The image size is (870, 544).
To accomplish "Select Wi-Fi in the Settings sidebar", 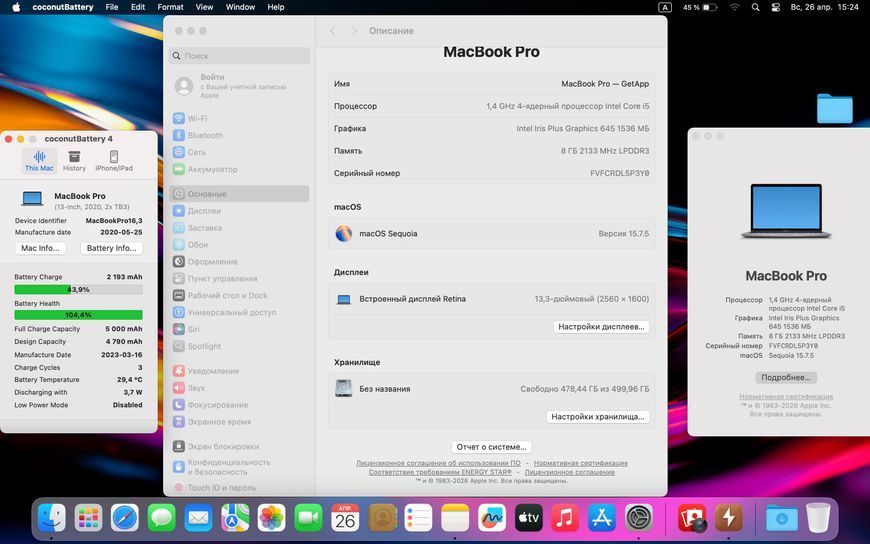I will click(239, 118).
